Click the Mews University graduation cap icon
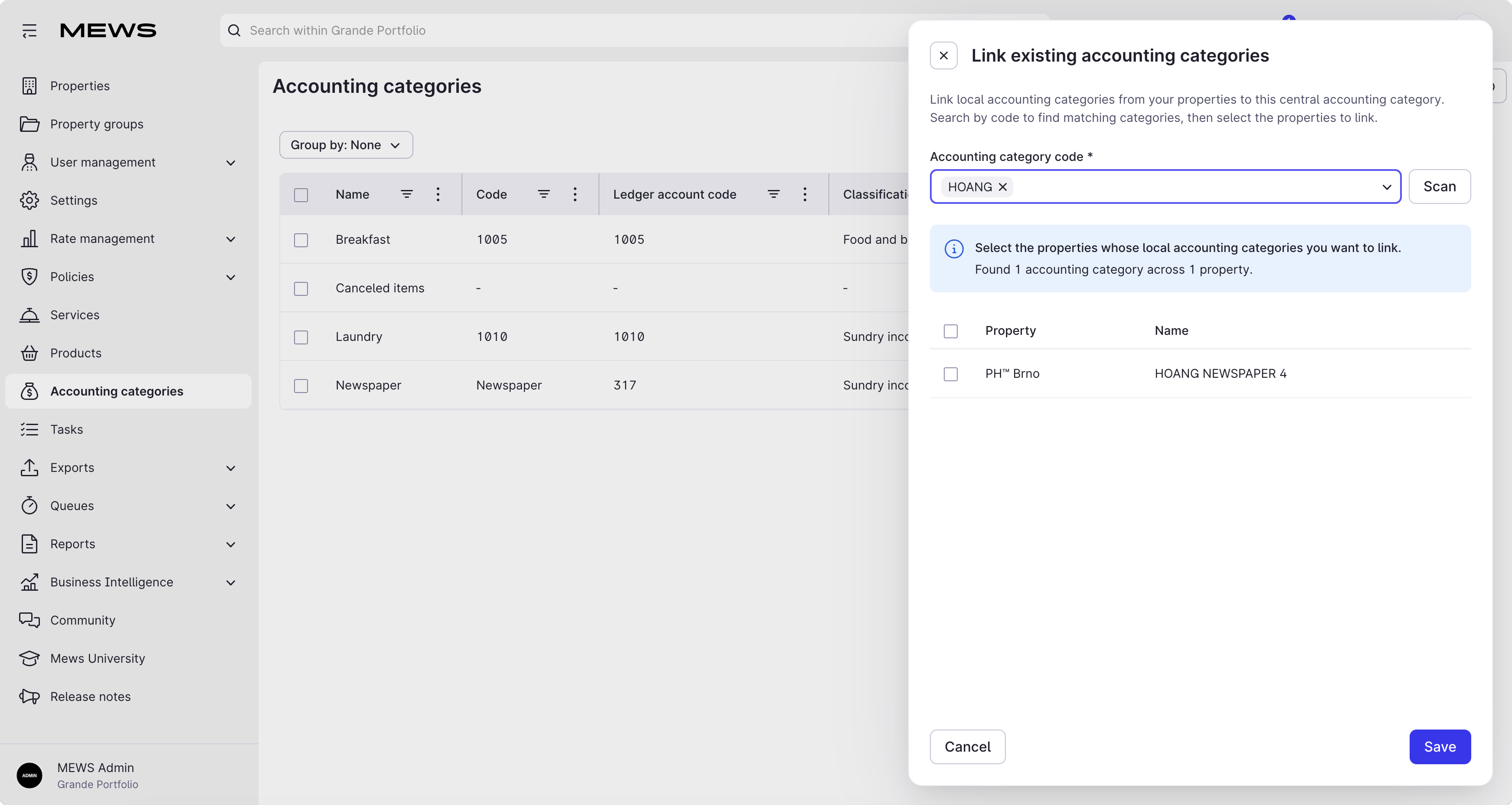Image resolution: width=1512 pixels, height=805 pixels. 29,658
